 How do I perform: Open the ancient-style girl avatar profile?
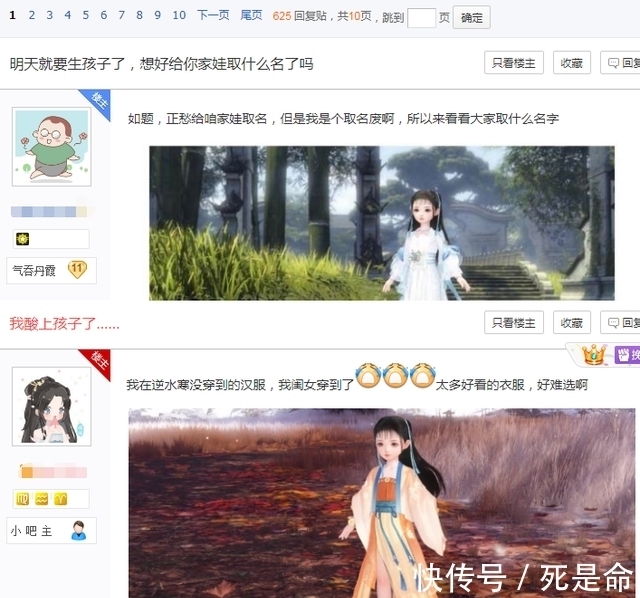[51, 406]
